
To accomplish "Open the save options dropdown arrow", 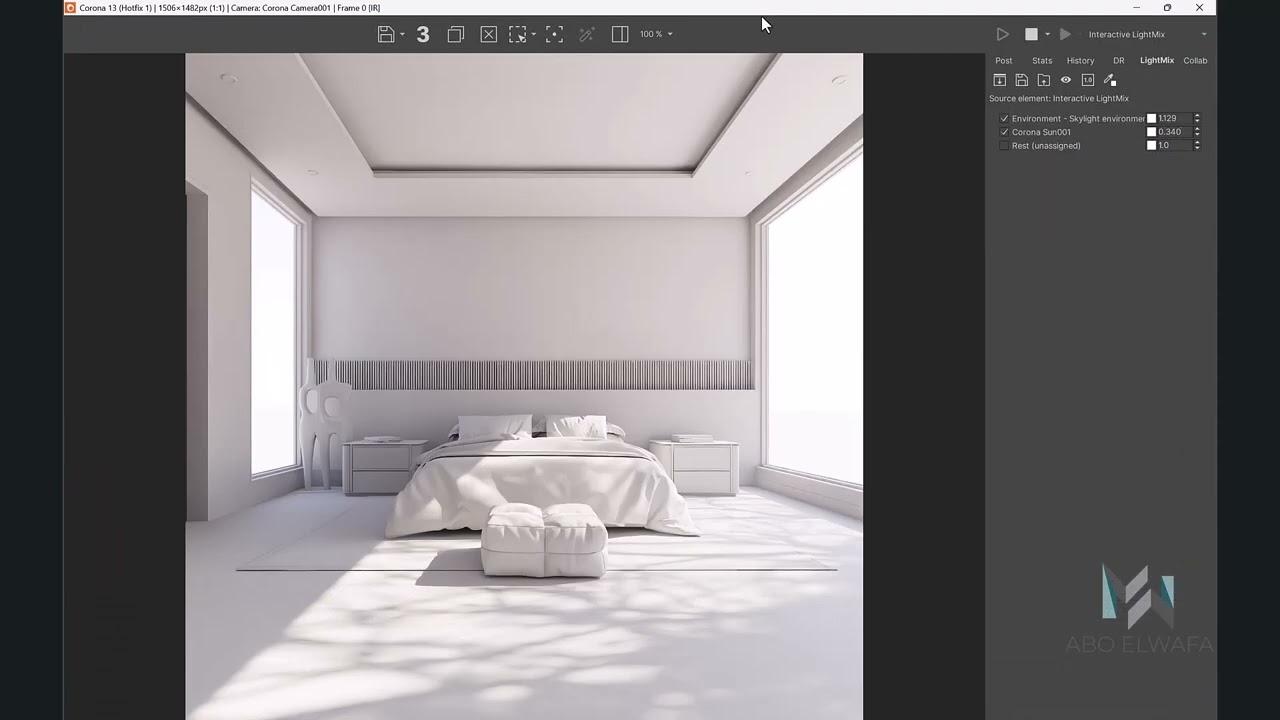I will coord(402,35).
